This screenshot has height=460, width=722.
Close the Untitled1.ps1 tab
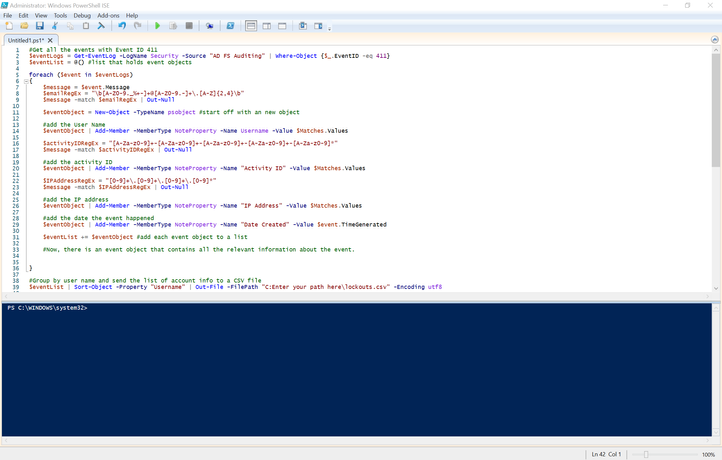pyautogui.click(x=50, y=41)
